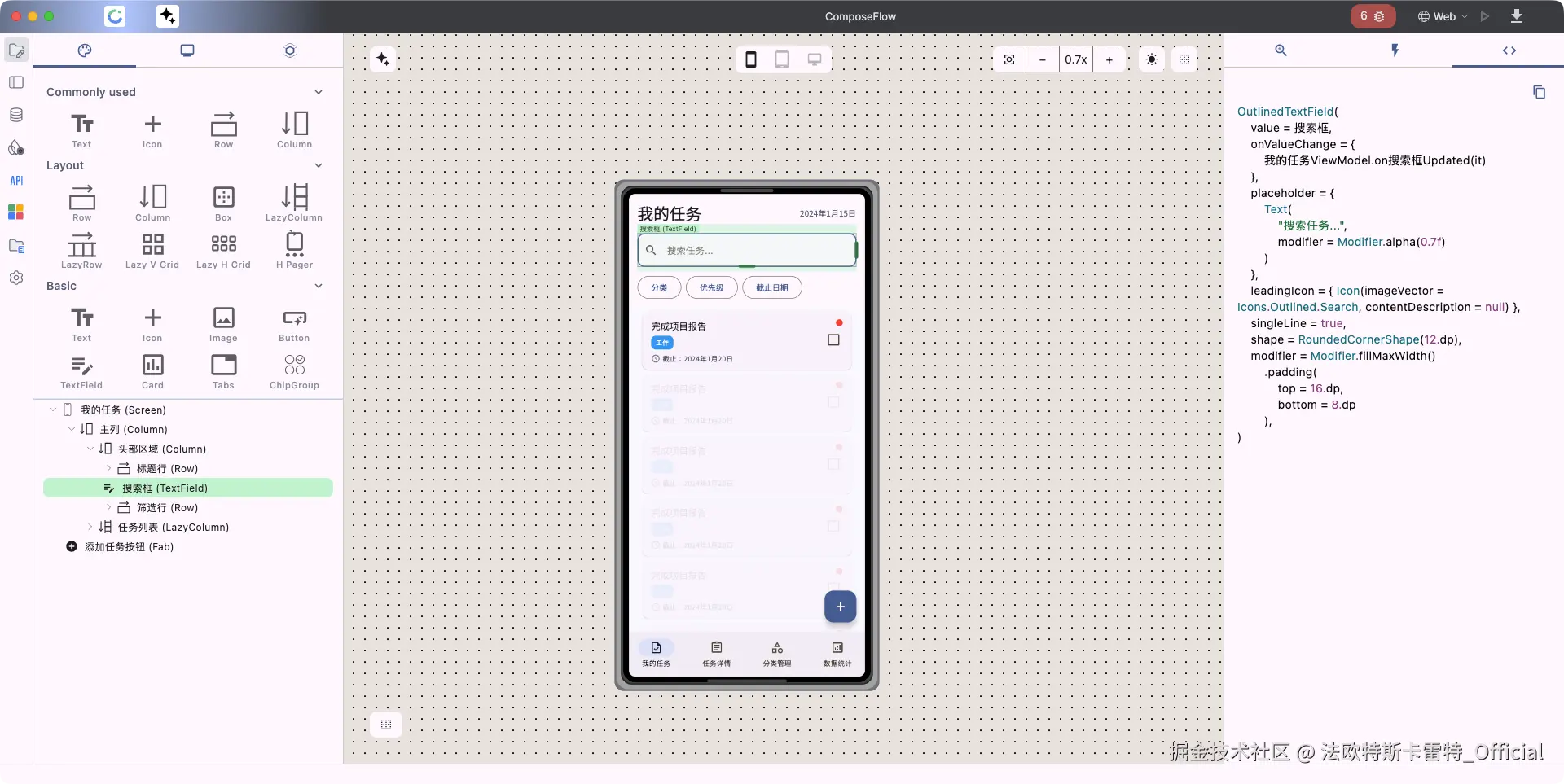Select the ChipGroup component in Basic
Image resolution: width=1564 pixels, height=784 pixels.
pos(294,371)
